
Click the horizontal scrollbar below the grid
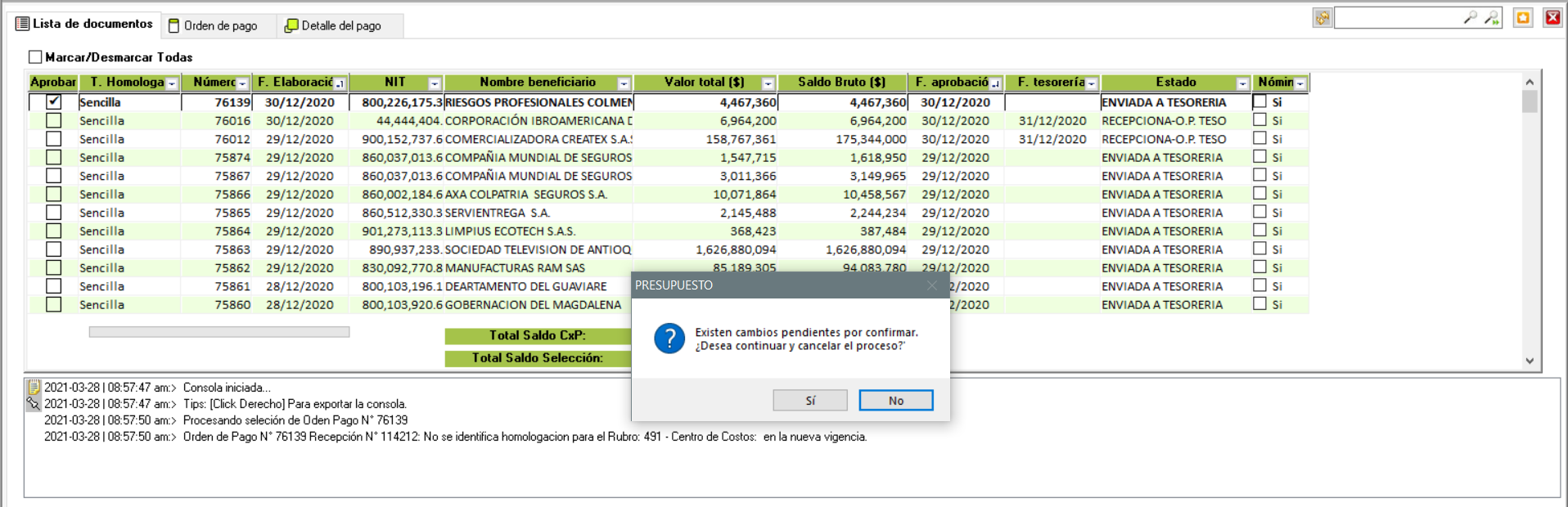pos(219,332)
